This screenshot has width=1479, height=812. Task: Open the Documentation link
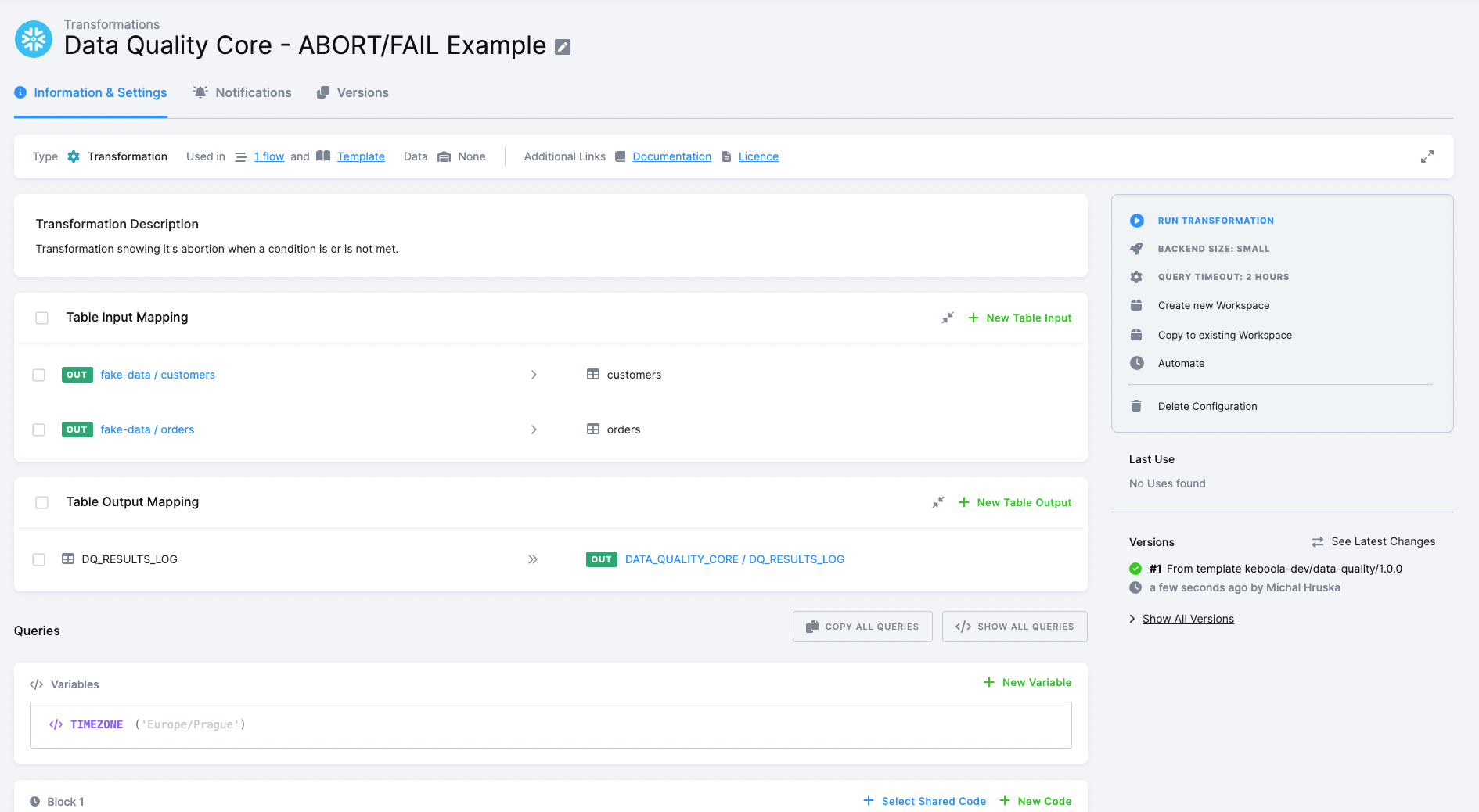tap(671, 156)
